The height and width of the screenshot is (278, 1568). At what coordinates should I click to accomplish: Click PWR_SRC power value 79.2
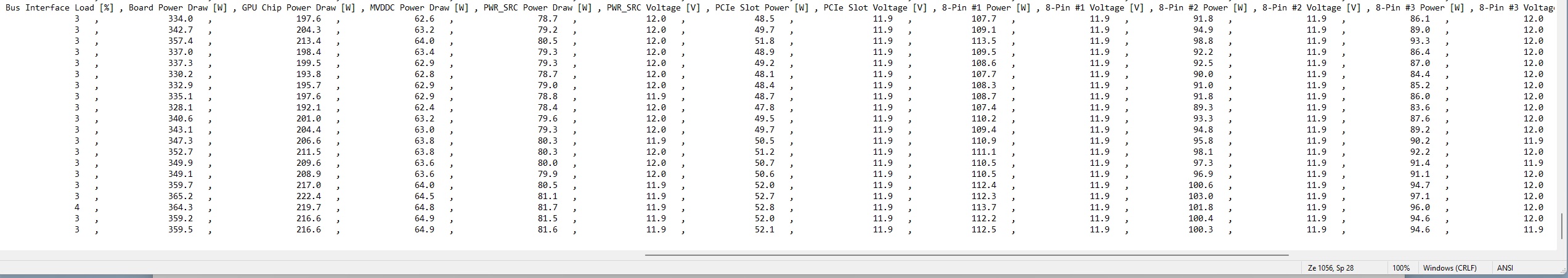point(548,30)
